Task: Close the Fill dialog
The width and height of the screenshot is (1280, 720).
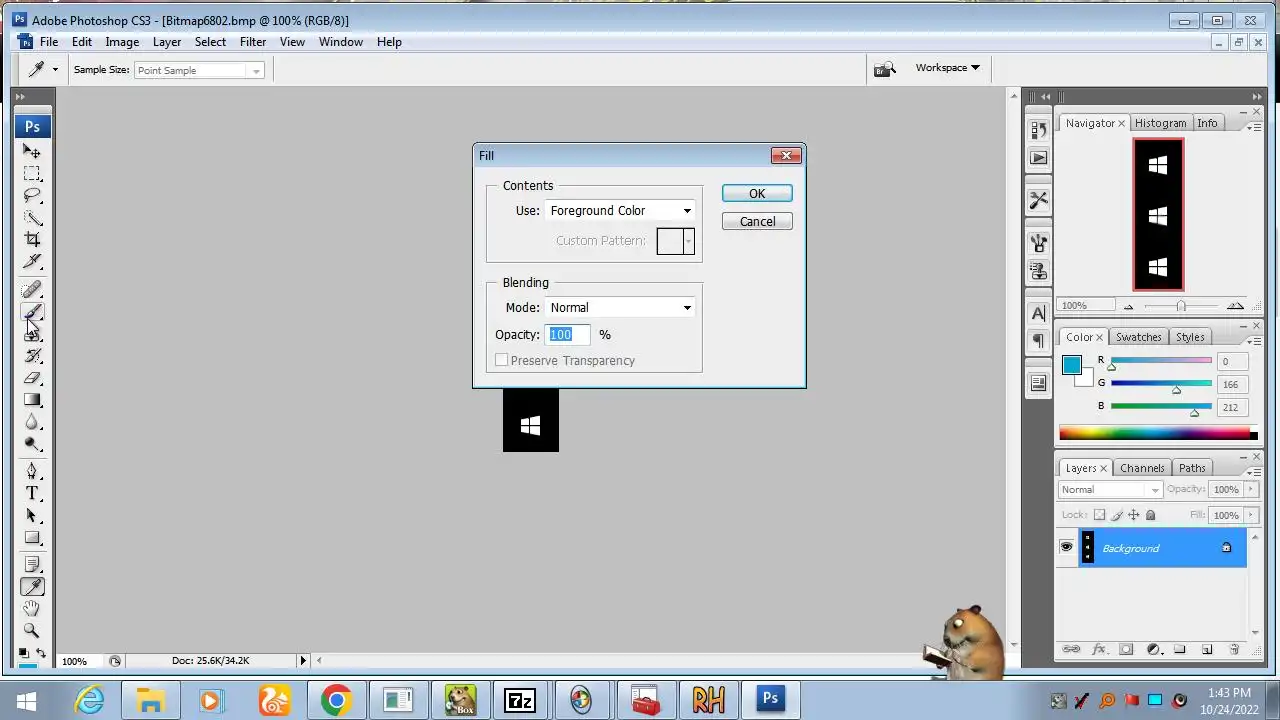Action: pyautogui.click(x=786, y=156)
